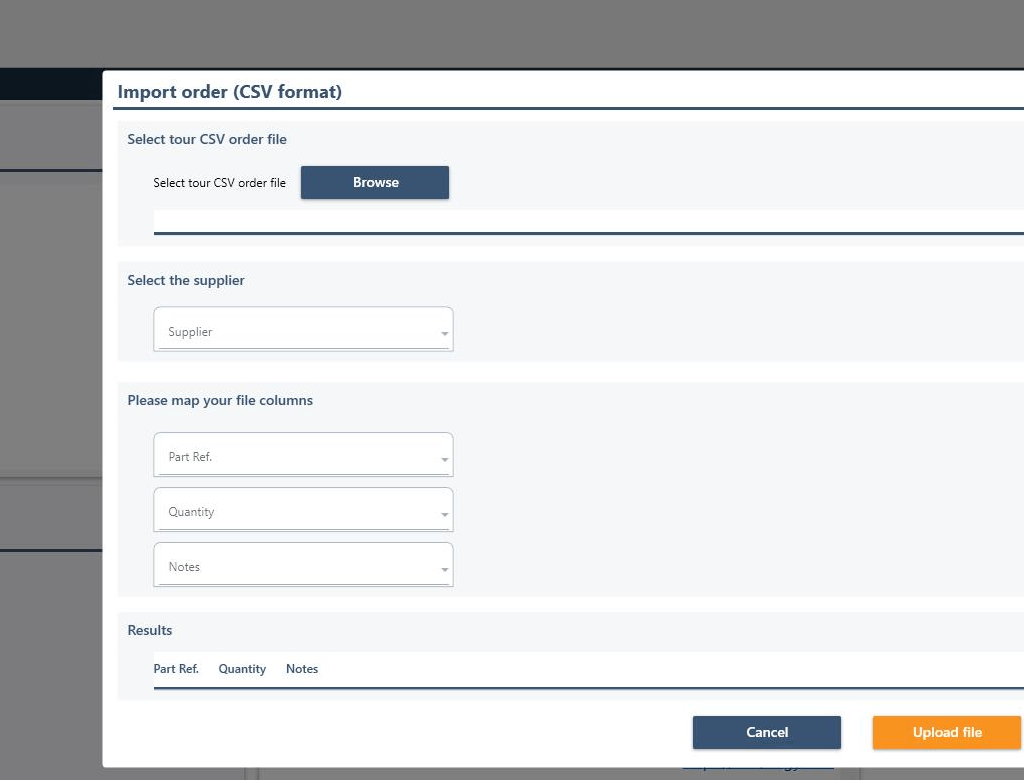Click the Results section heading
Image resolution: width=1024 pixels, height=780 pixels.
click(x=150, y=630)
